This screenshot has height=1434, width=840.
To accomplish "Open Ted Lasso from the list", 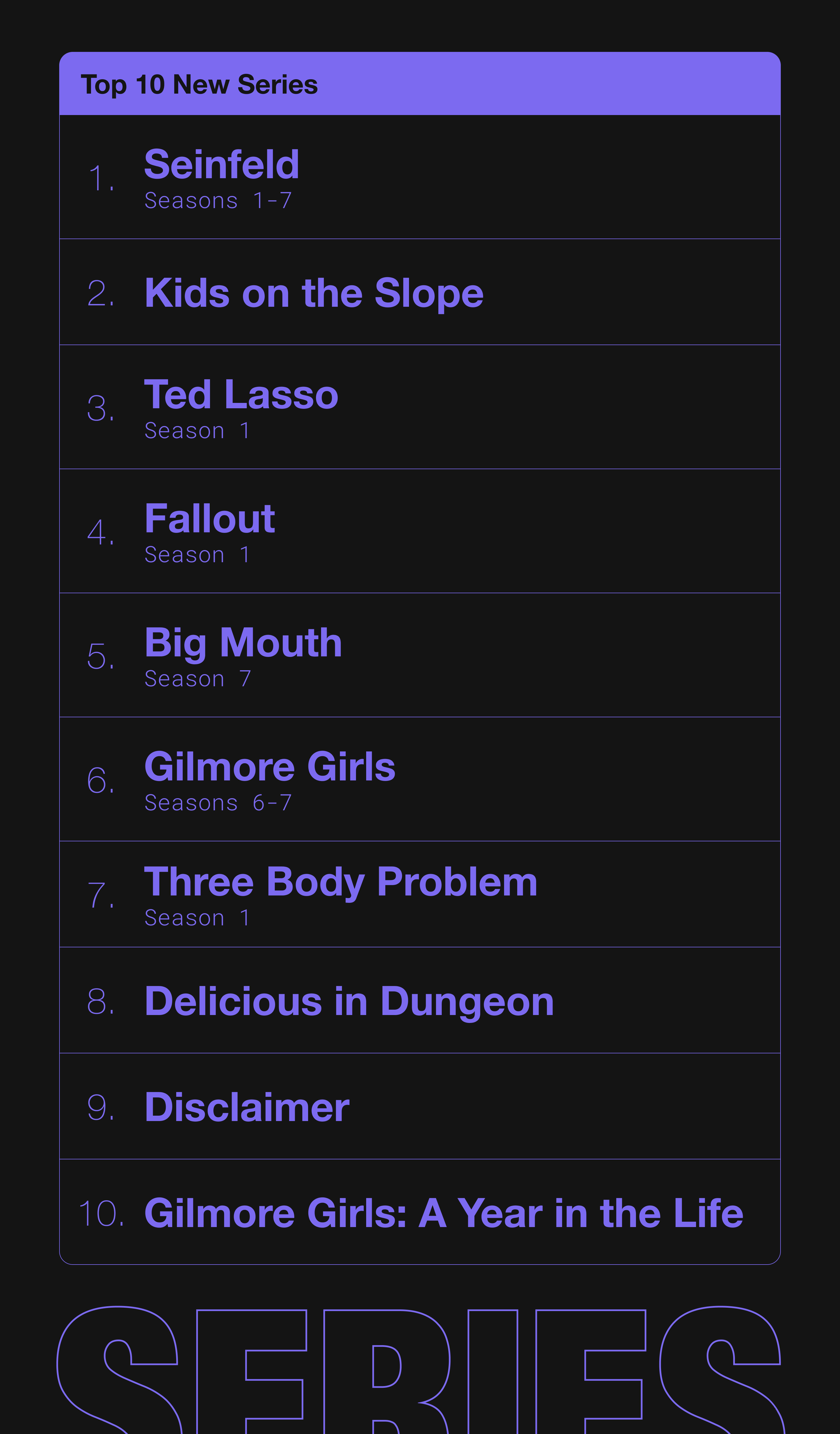I will [x=241, y=394].
